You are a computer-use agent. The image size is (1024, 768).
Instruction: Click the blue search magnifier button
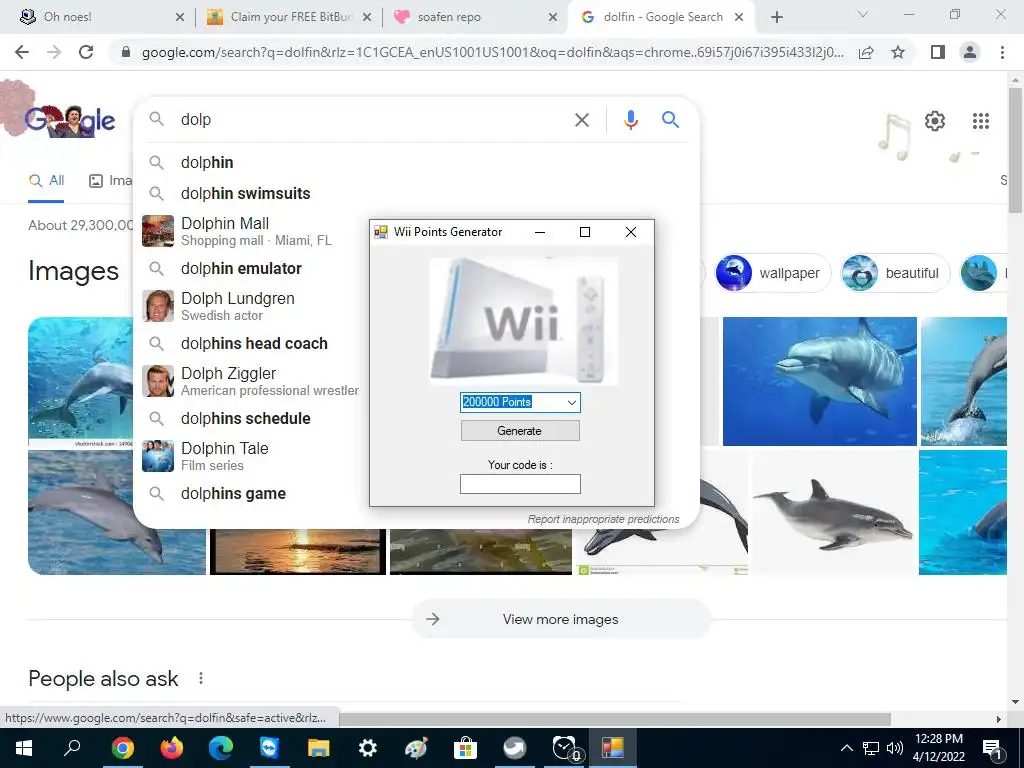click(x=670, y=120)
